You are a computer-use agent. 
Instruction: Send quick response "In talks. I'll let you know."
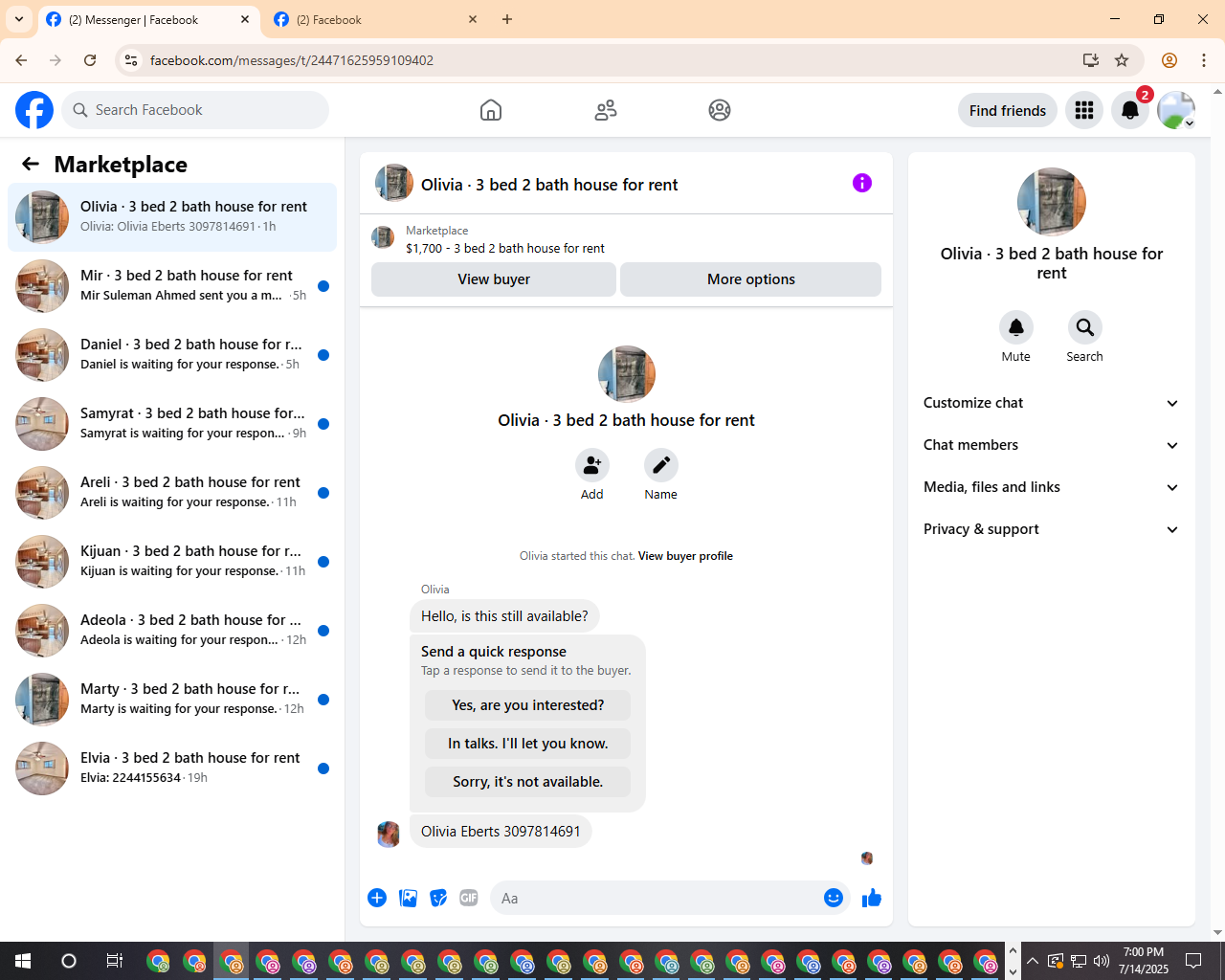click(x=528, y=744)
